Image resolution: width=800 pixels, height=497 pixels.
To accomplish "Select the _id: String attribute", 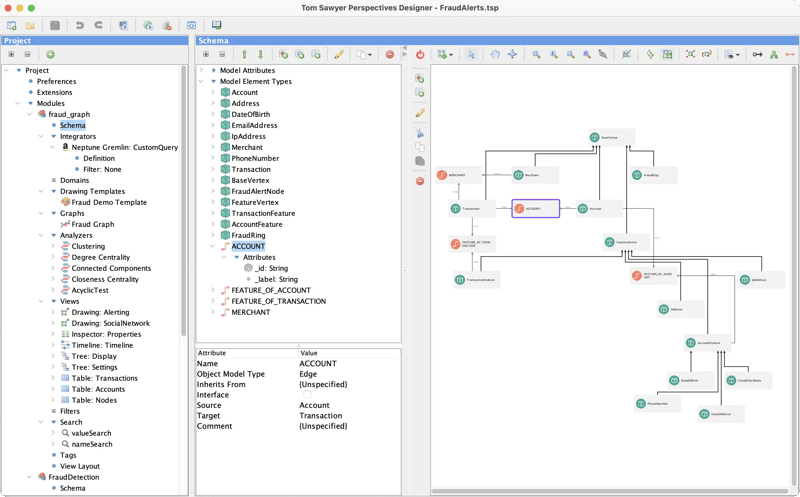I will click(271, 268).
